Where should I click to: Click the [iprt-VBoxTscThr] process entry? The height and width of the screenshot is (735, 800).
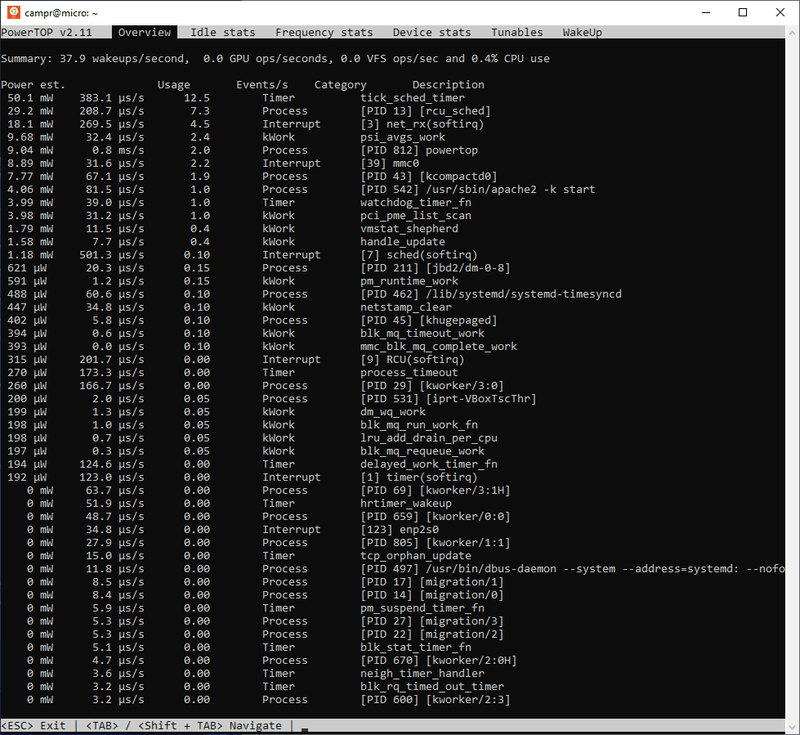[x=448, y=399]
